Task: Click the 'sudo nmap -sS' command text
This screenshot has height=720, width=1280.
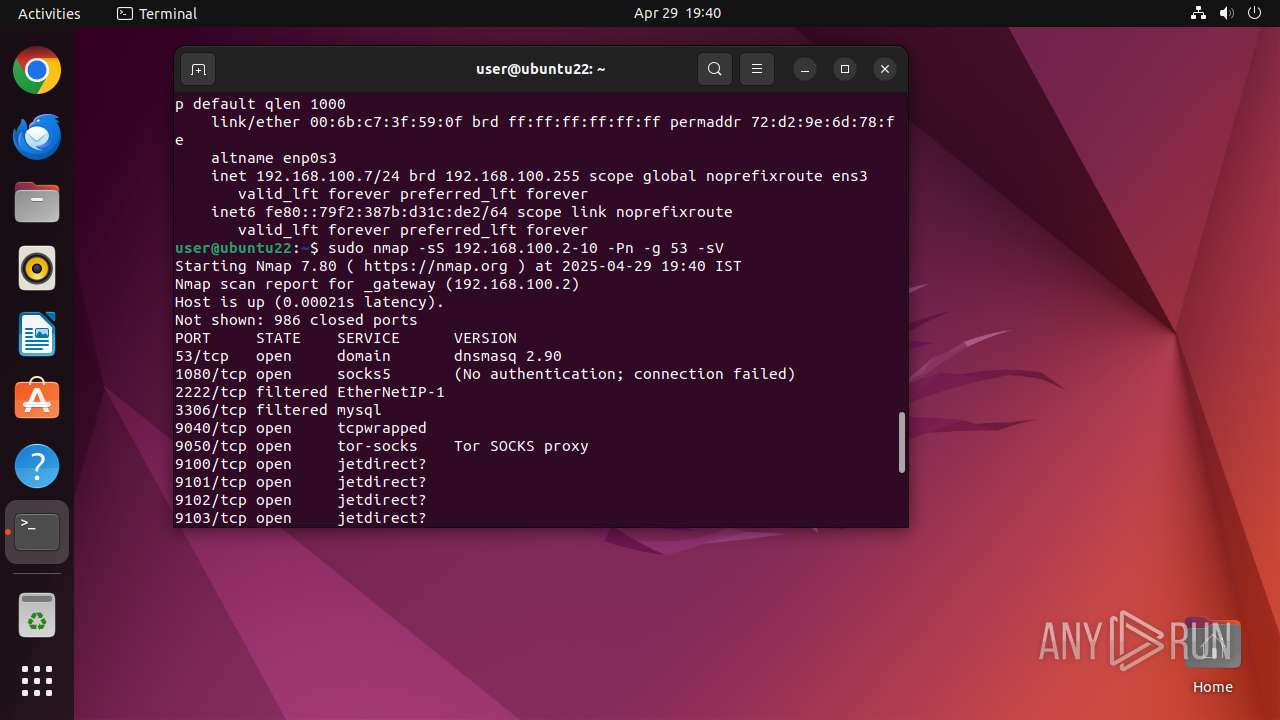Action: (386, 248)
